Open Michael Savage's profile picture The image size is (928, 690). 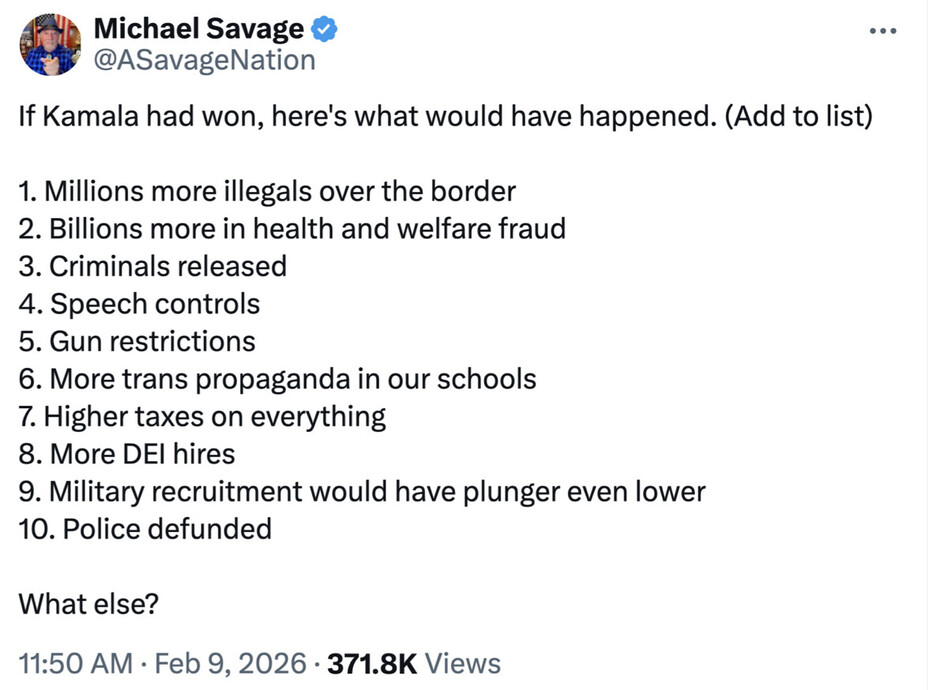tap(49, 45)
